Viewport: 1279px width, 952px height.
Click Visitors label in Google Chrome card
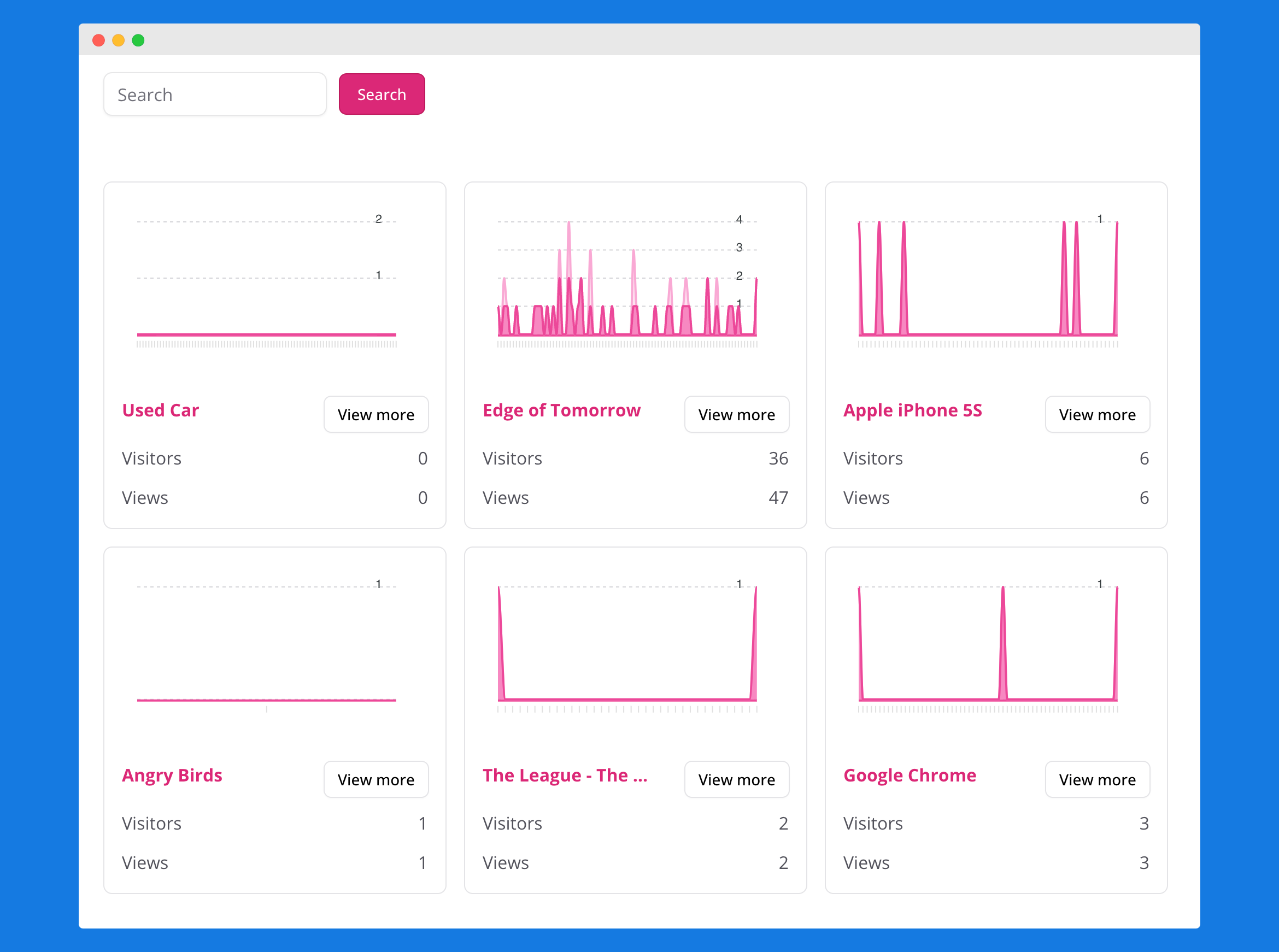(x=873, y=824)
